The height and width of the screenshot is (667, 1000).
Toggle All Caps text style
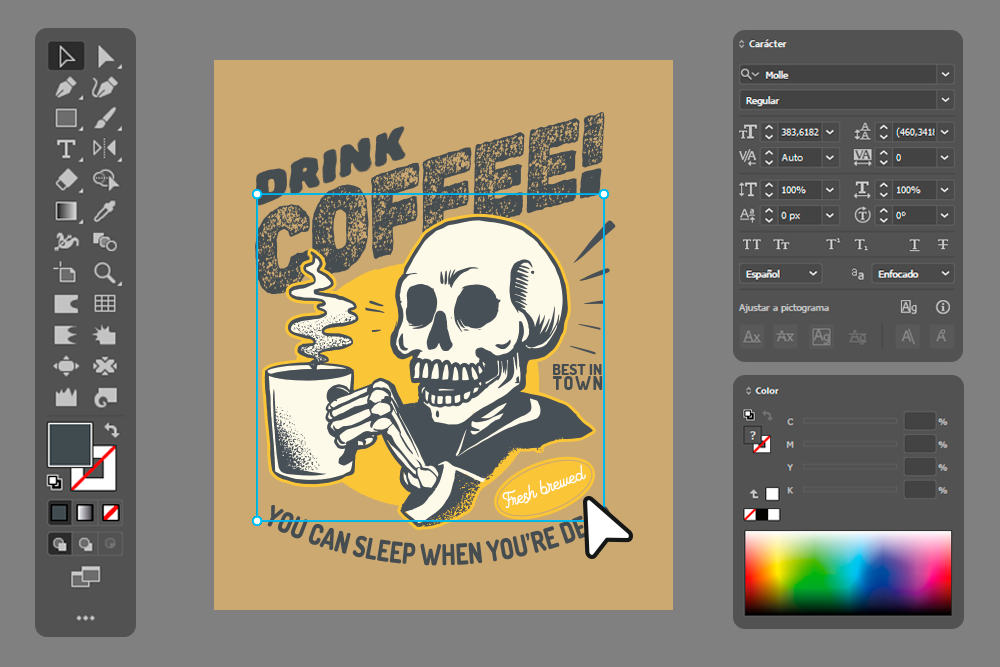(x=752, y=245)
